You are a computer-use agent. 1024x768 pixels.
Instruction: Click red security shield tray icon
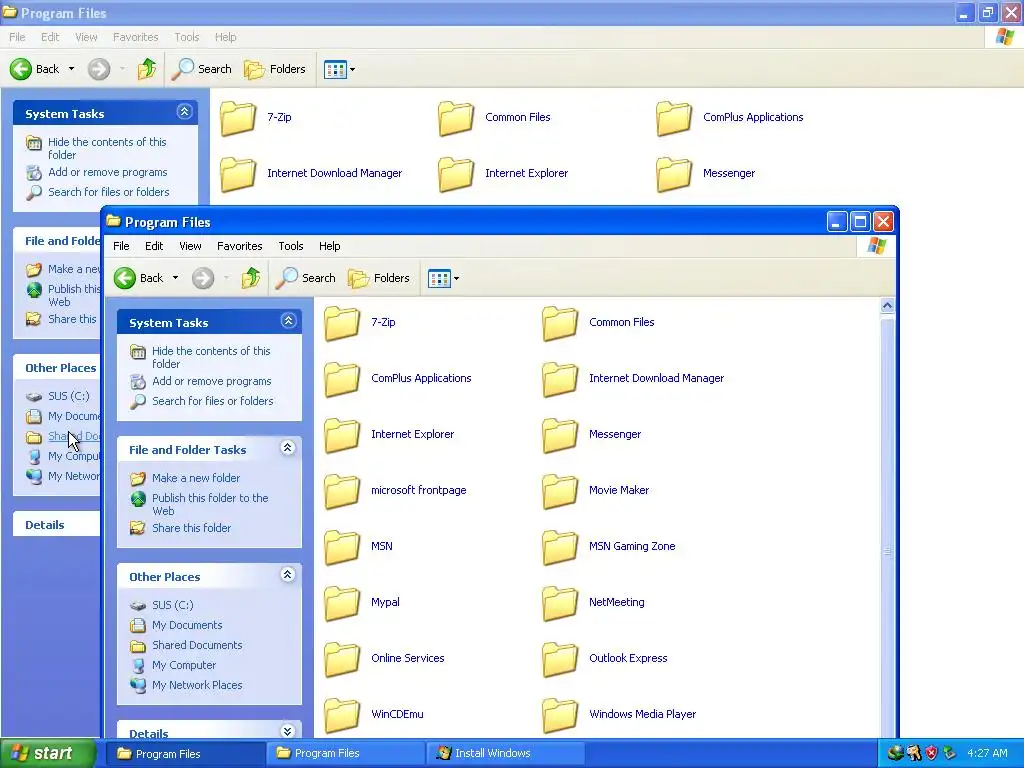(x=931, y=754)
